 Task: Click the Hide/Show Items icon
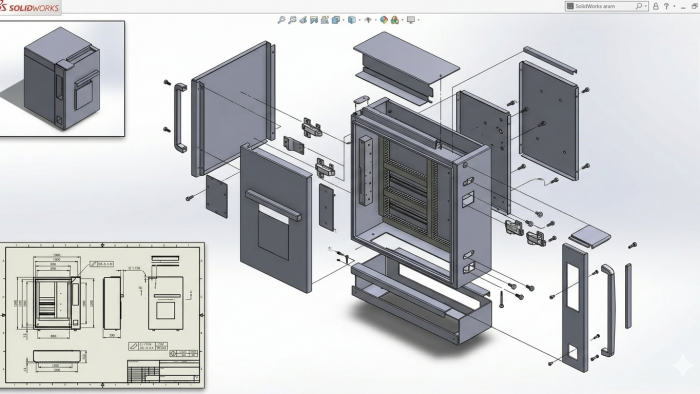[368, 20]
